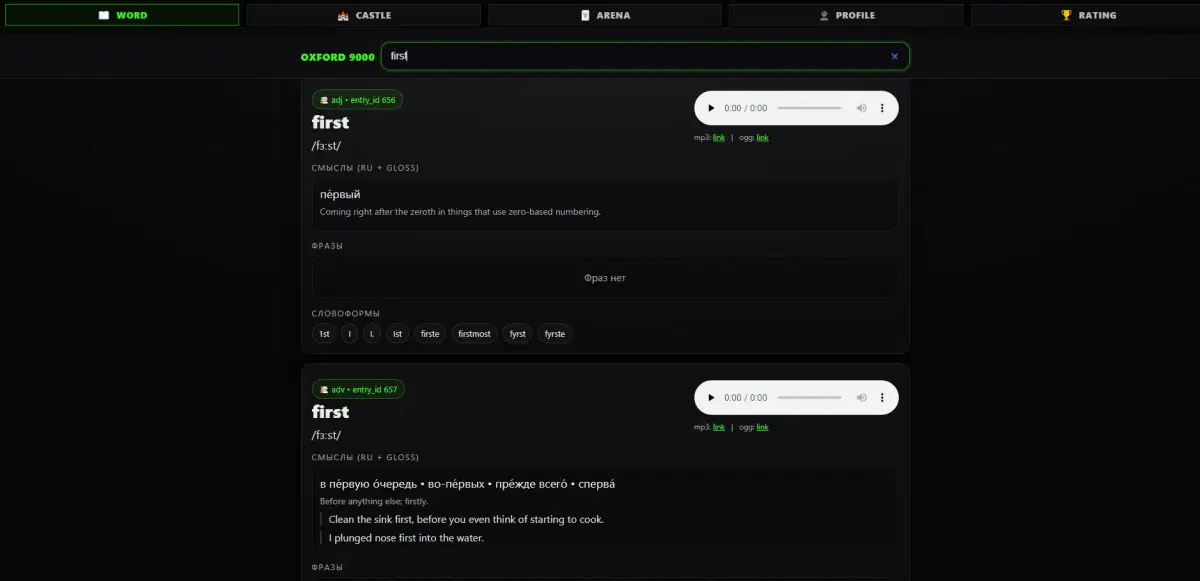Open RATING via the trophy icon
The width and height of the screenshot is (1200, 581).
pos(1065,14)
